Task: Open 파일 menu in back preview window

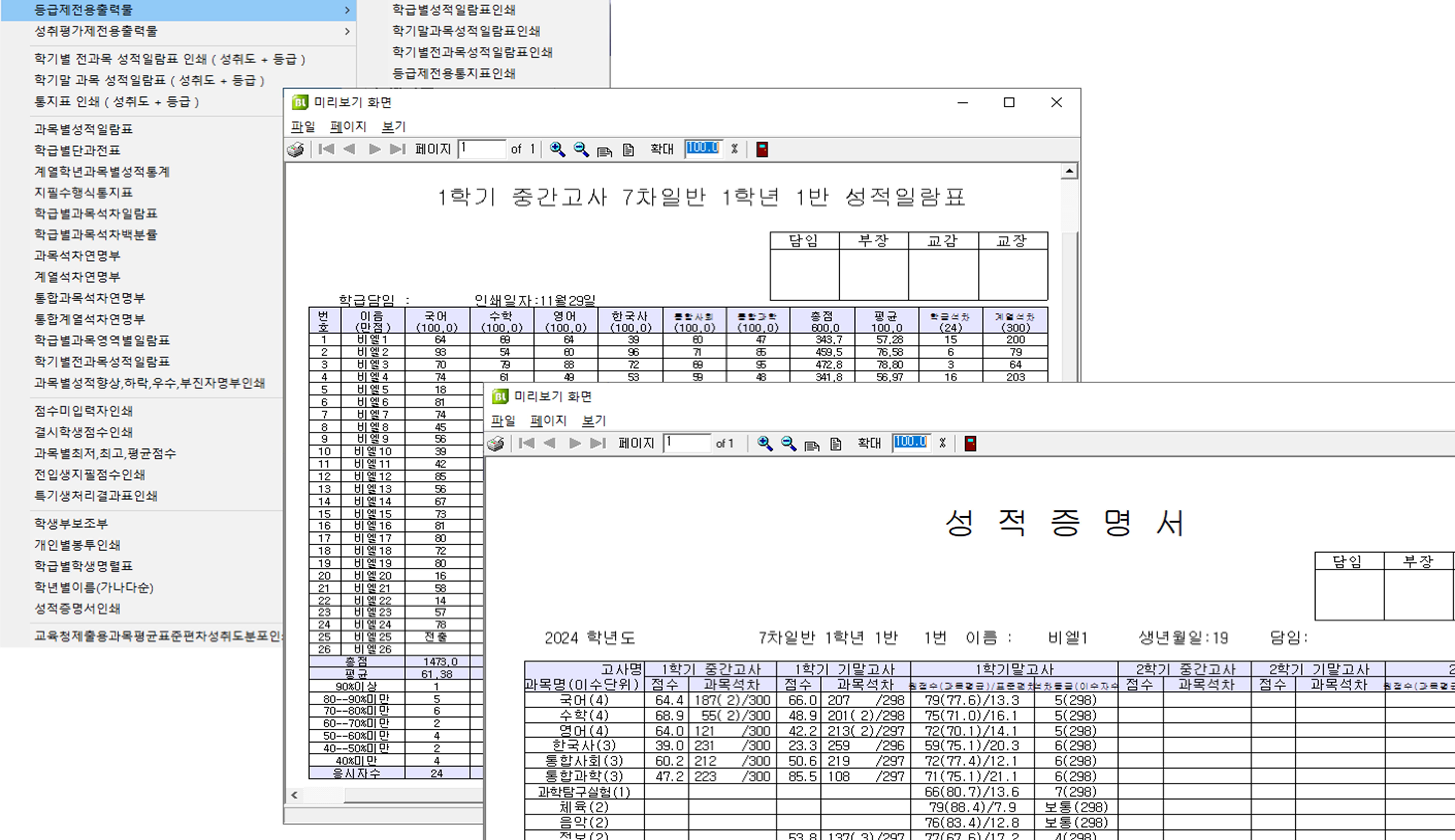Action: click(303, 126)
